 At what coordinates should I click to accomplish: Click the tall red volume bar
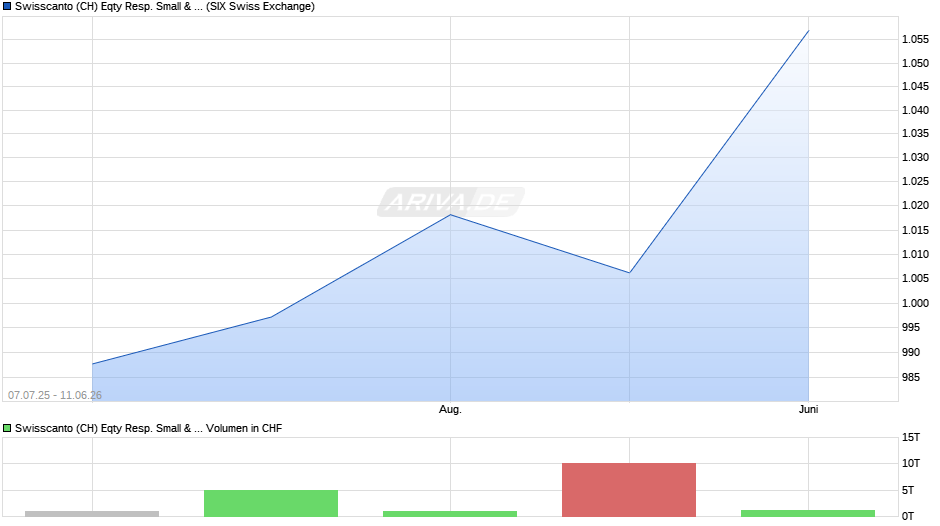coord(629,489)
